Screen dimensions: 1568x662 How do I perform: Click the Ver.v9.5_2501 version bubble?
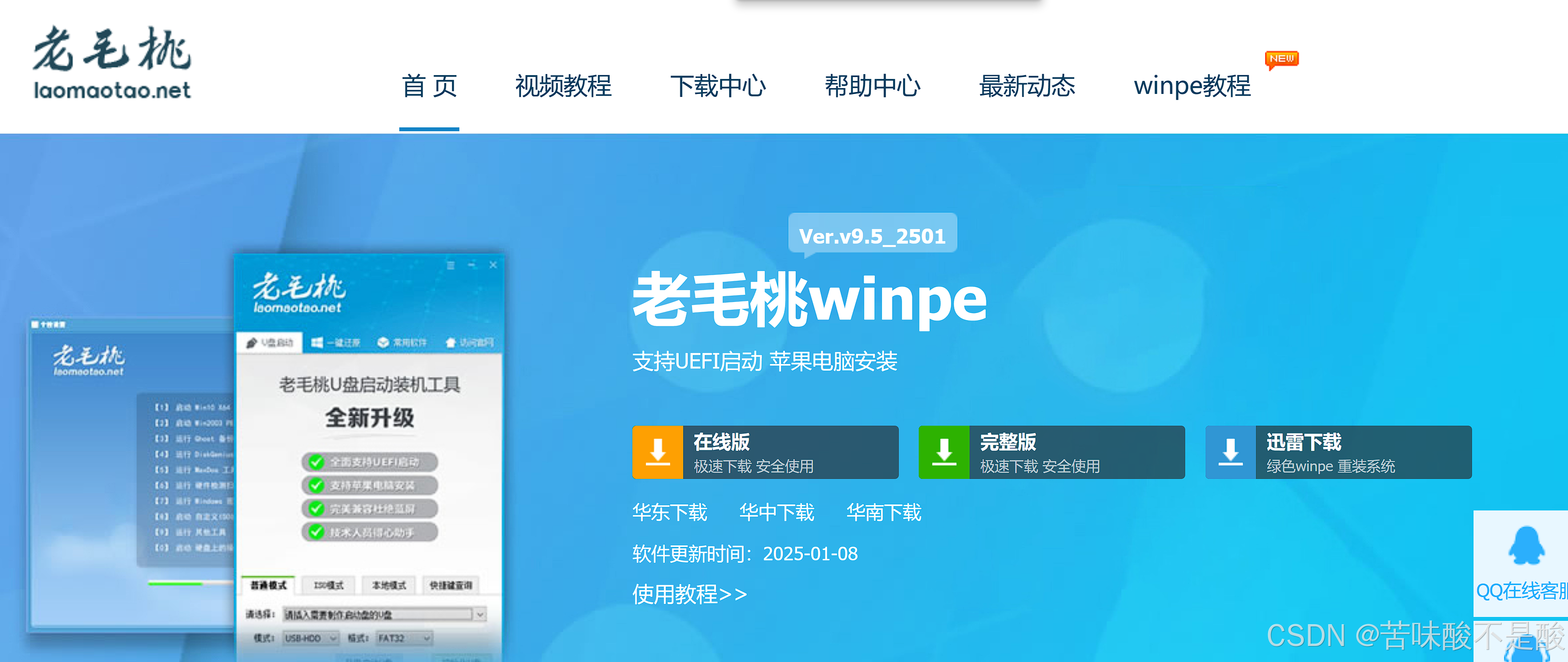pos(872,235)
